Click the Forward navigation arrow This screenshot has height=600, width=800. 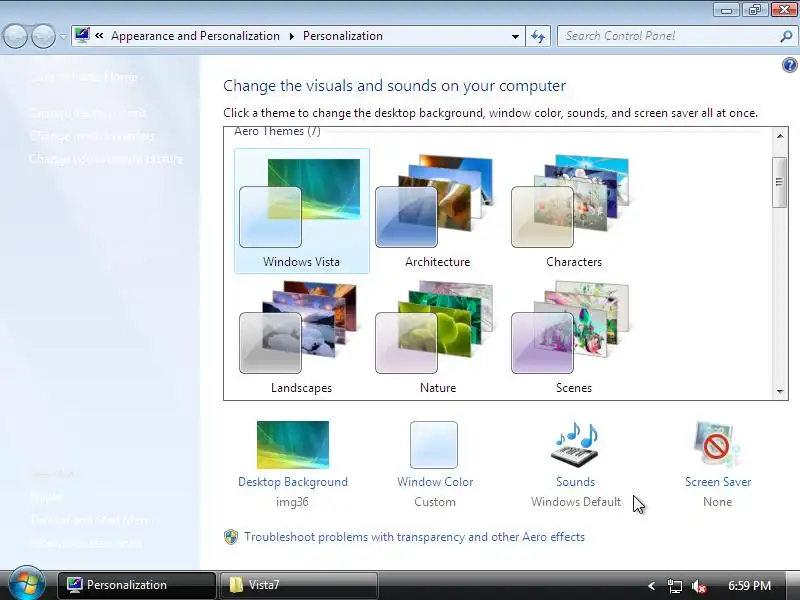[43, 37]
